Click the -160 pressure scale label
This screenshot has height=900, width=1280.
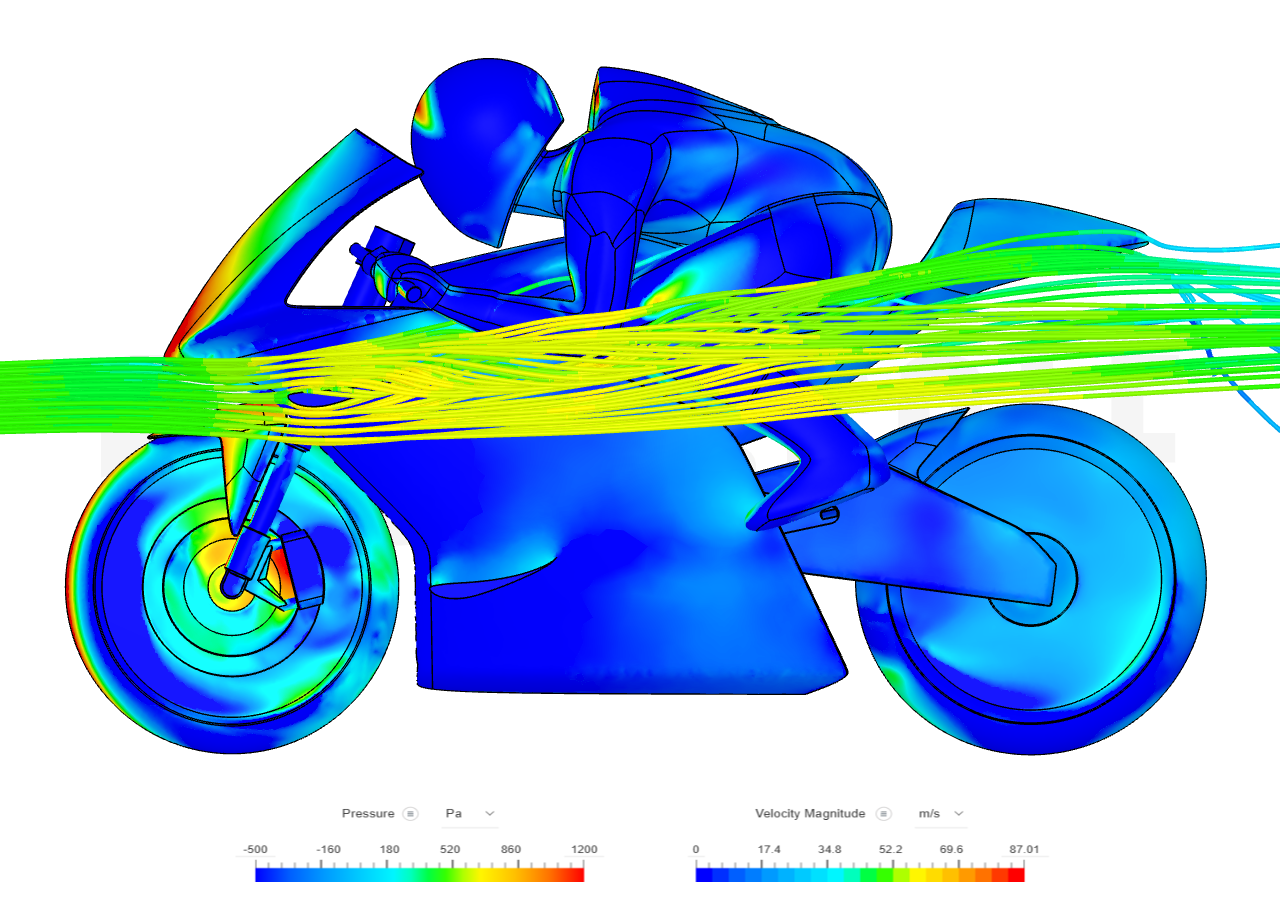328,849
